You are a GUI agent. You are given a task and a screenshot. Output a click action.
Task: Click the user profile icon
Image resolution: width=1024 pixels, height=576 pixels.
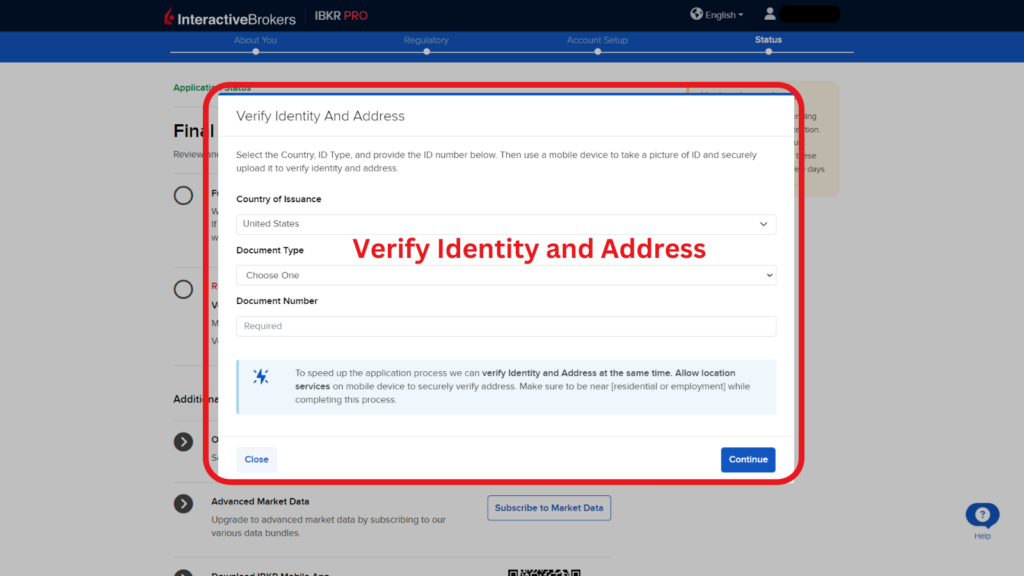coord(770,14)
